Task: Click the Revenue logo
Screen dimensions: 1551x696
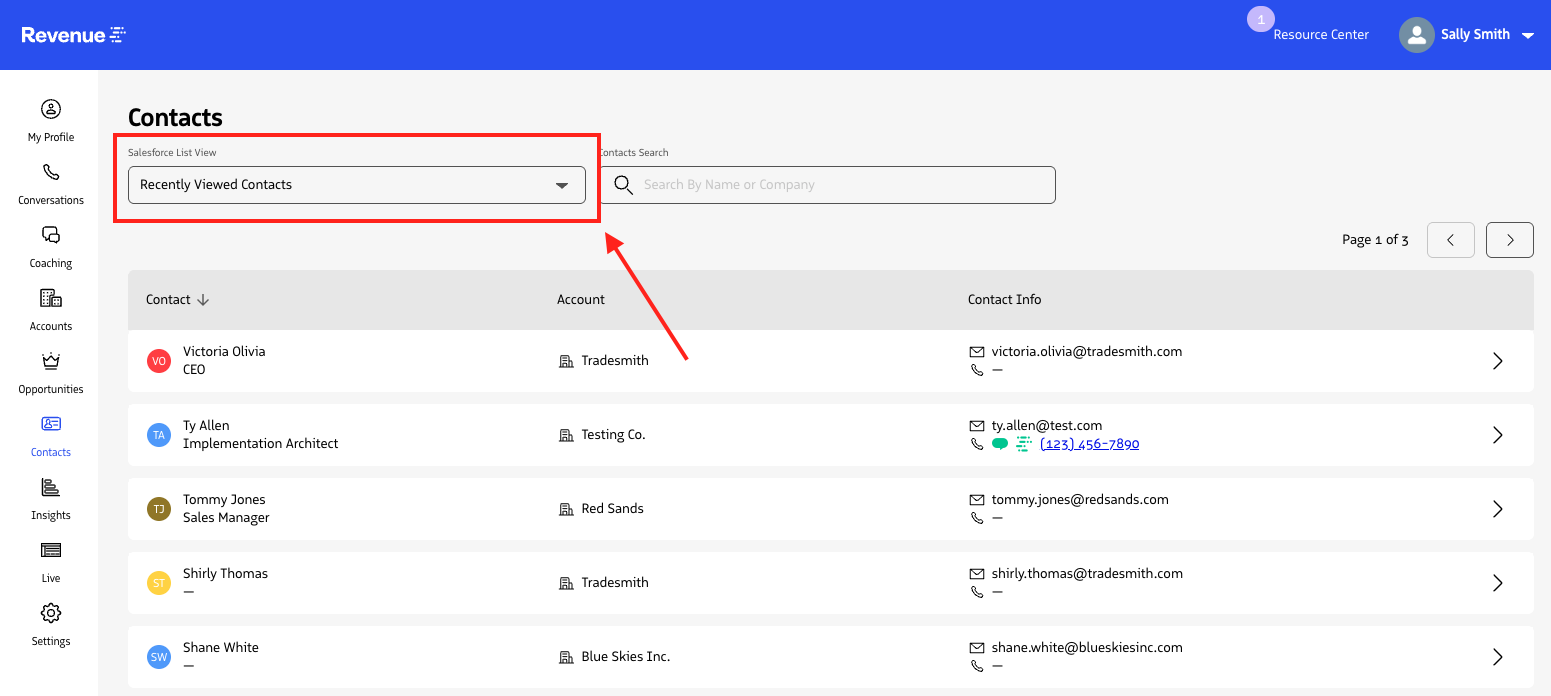Action: (x=72, y=34)
